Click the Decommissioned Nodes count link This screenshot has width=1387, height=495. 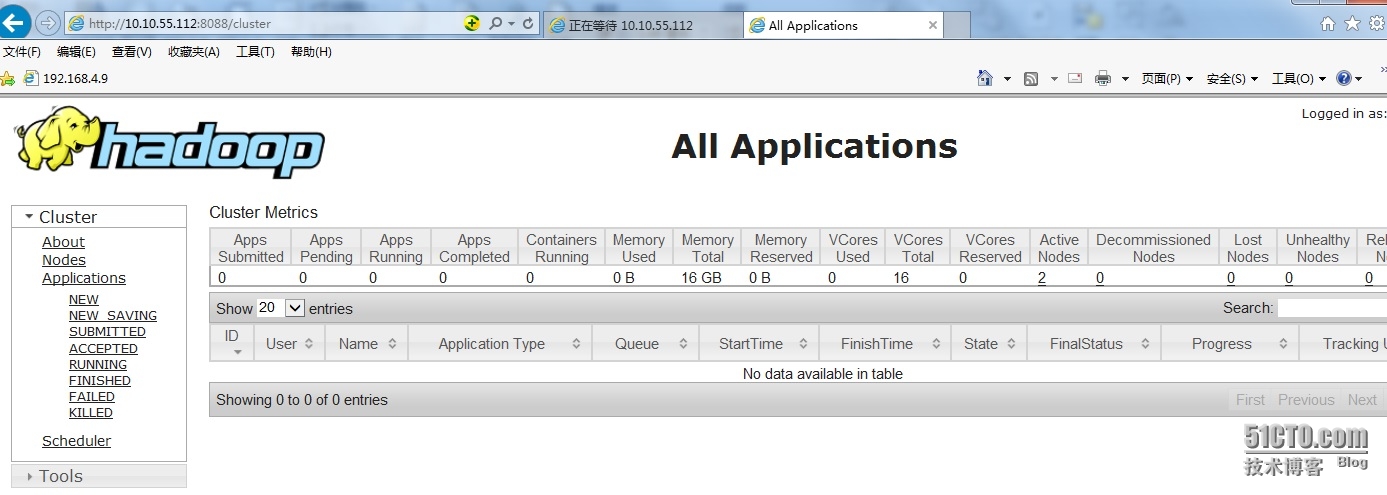pos(1100,278)
